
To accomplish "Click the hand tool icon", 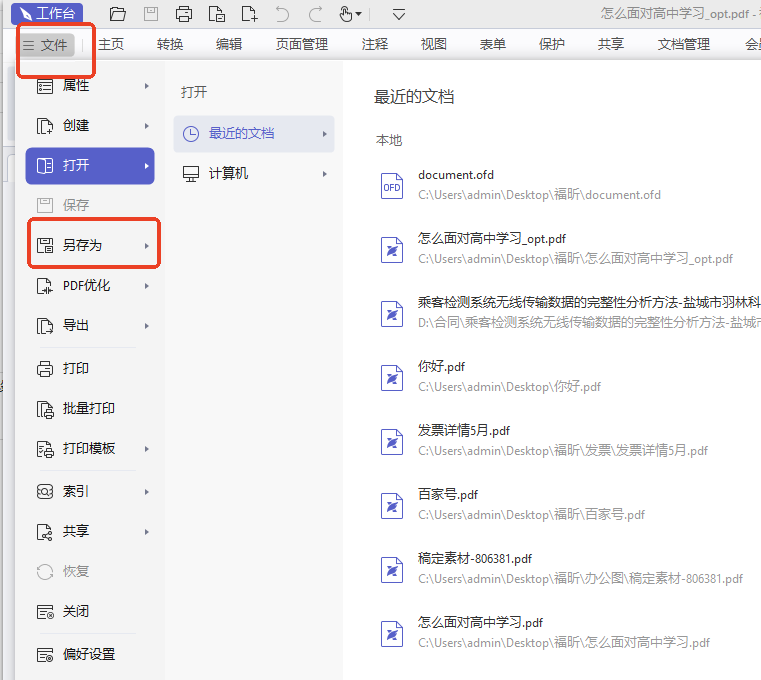I will coord(346,14).
